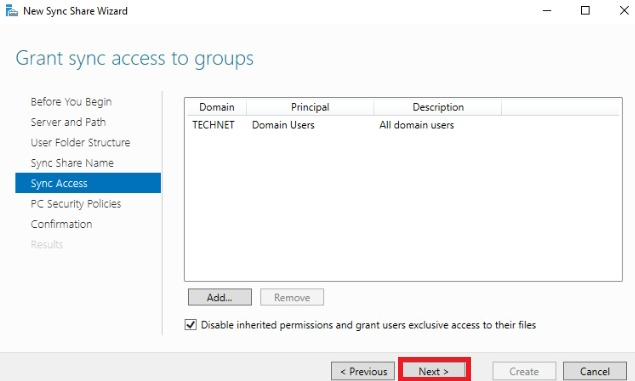Click the Create button
Image resolution: width=635 pixels, height=381 pixels.
point(524,371)
